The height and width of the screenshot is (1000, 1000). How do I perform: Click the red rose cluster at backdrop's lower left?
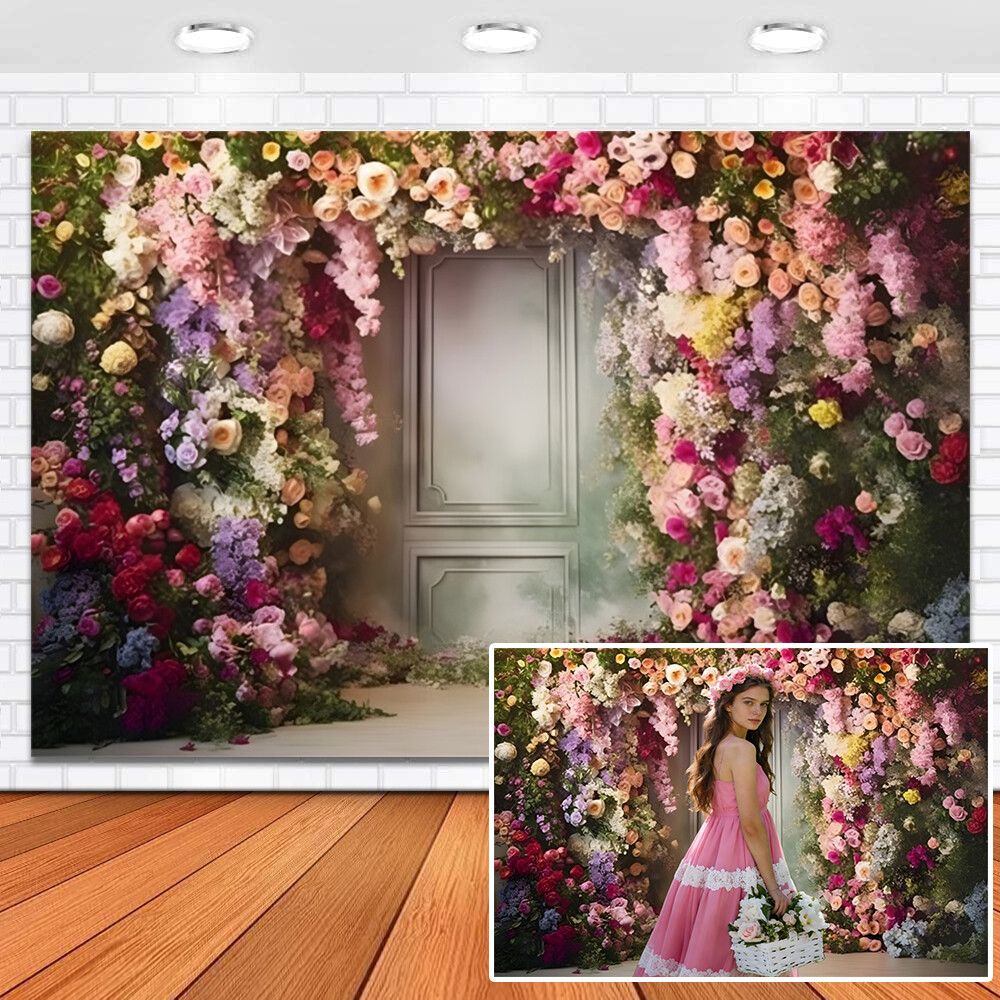pos(110,560)
